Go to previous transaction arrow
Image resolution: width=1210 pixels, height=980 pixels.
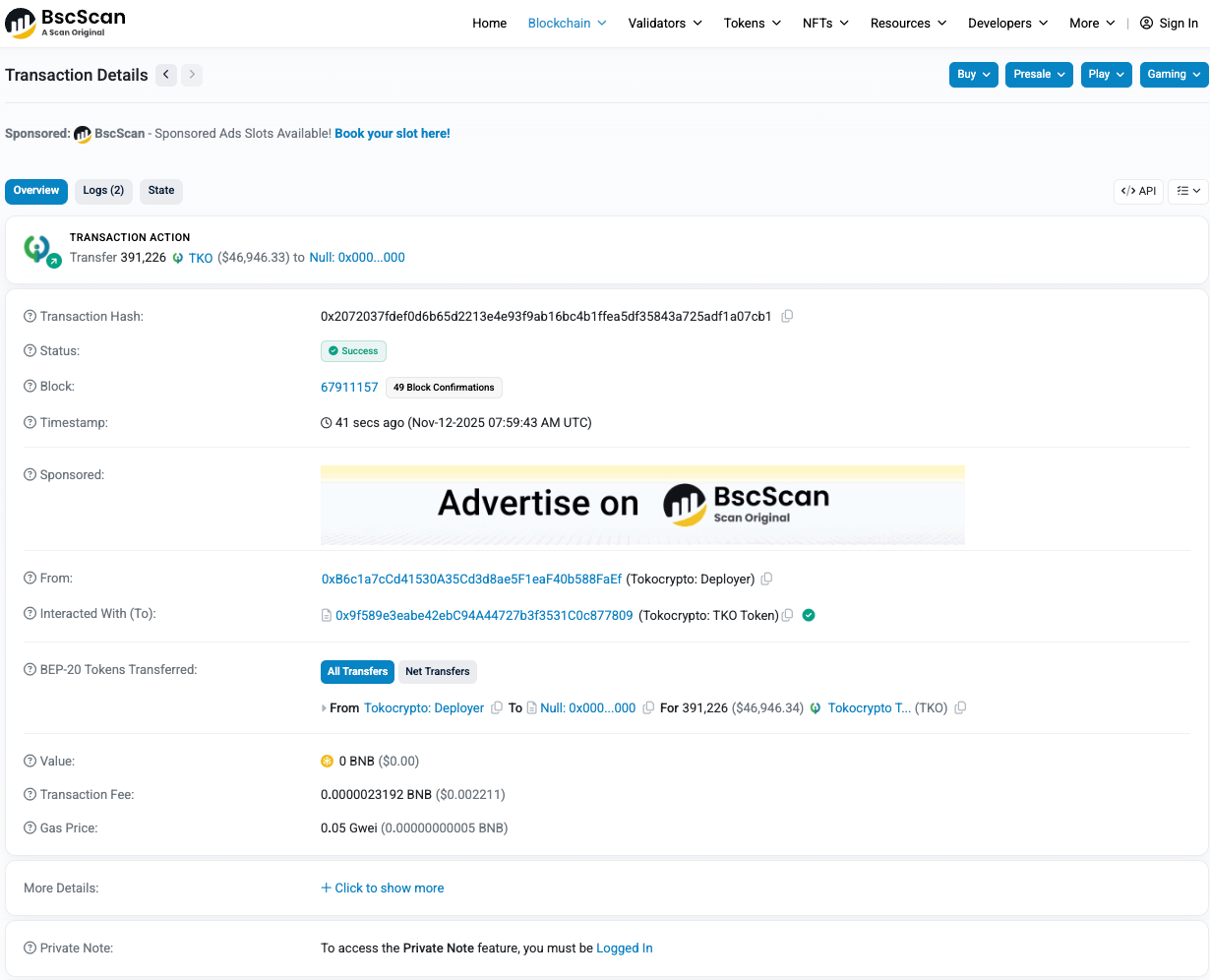click(166, 75)
